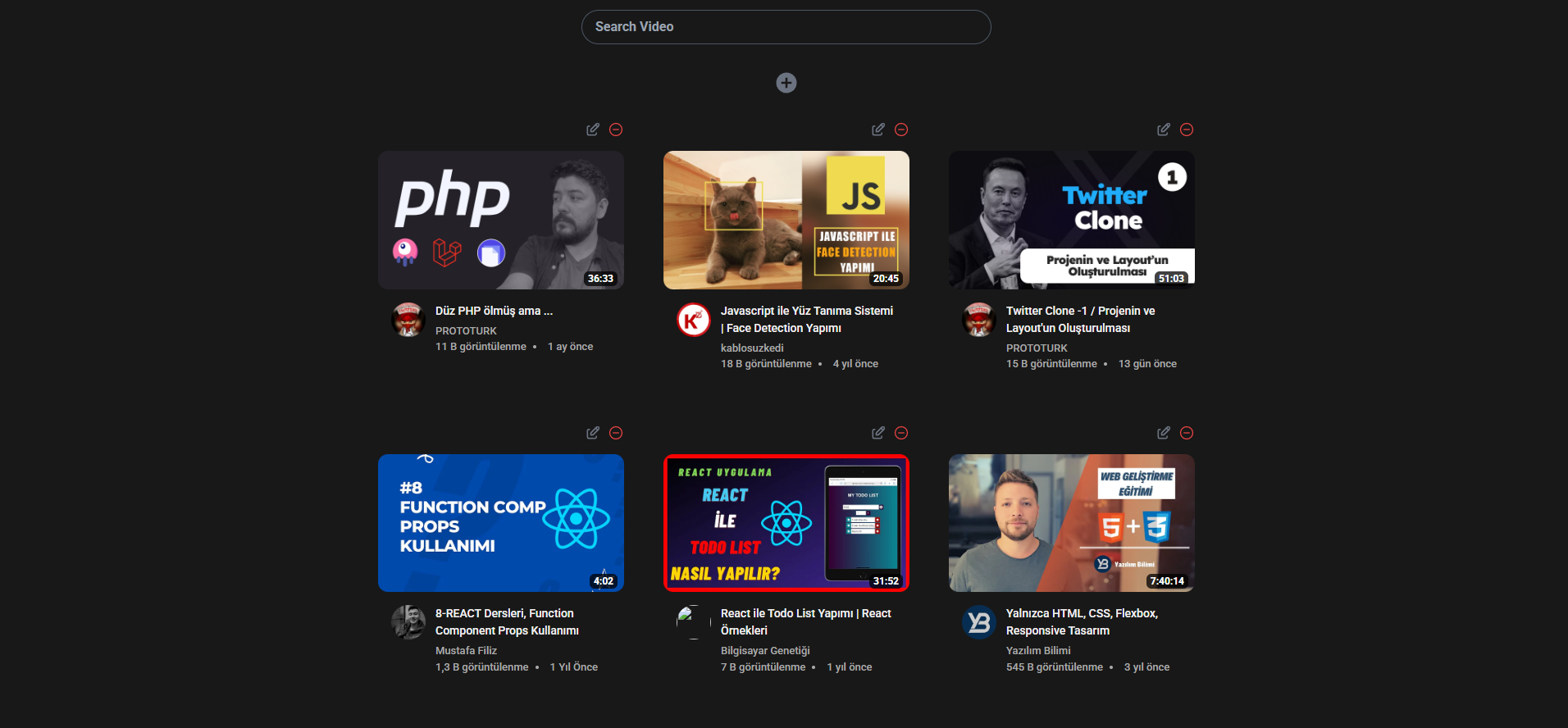The height and width of the screenshot is (728, 1568).
Task: Click the Mustafa Filiz channel name
Action: click(x=466, y=651)
